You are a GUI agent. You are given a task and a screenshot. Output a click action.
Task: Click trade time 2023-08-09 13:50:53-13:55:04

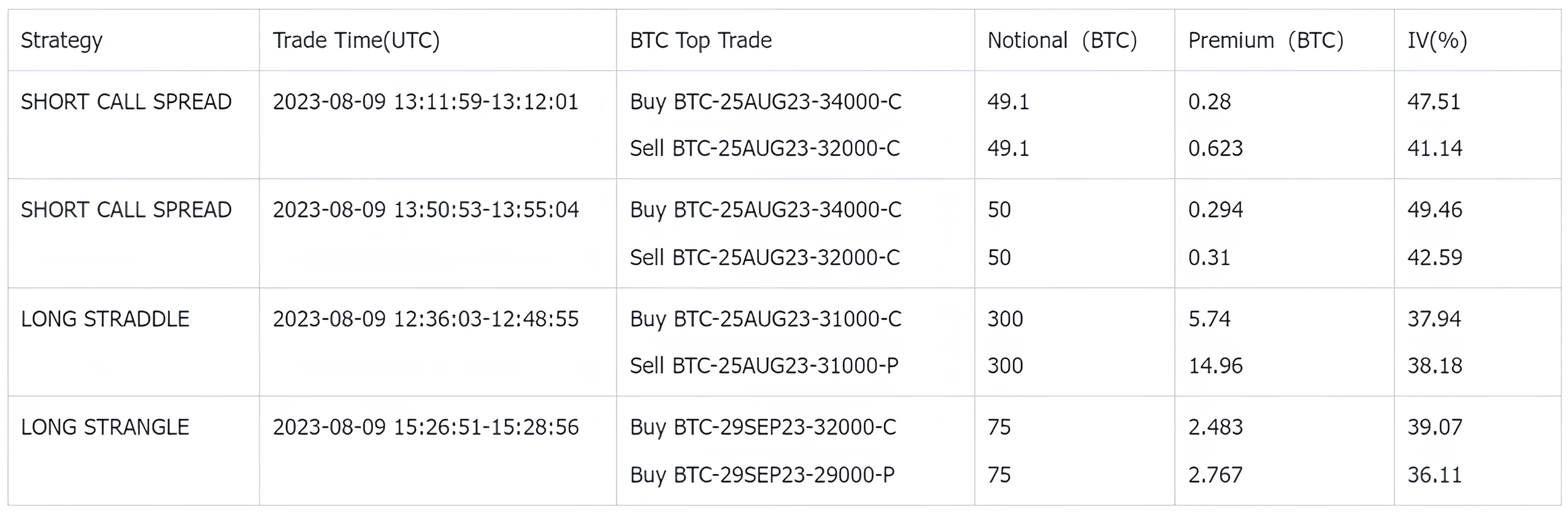click(426, 210)
